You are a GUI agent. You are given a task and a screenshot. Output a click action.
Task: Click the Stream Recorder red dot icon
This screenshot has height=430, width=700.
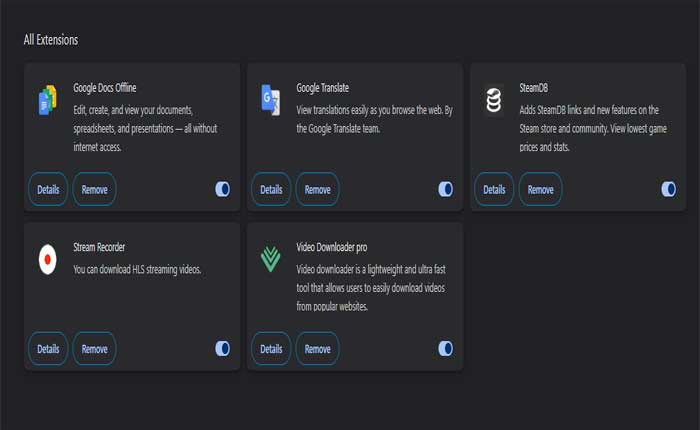(x=47, y=259)
